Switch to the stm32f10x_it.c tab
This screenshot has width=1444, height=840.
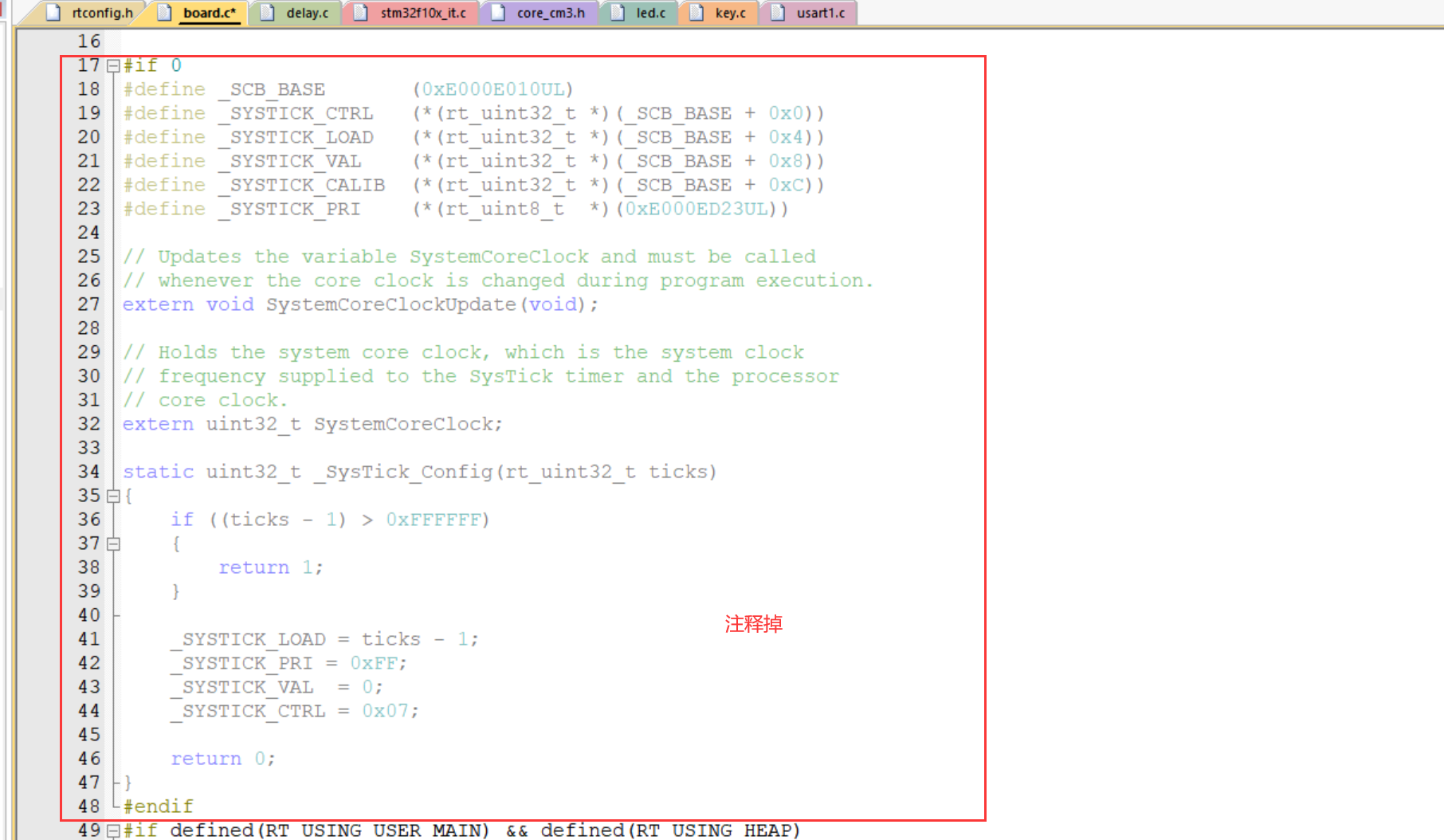tap(410, 13)
